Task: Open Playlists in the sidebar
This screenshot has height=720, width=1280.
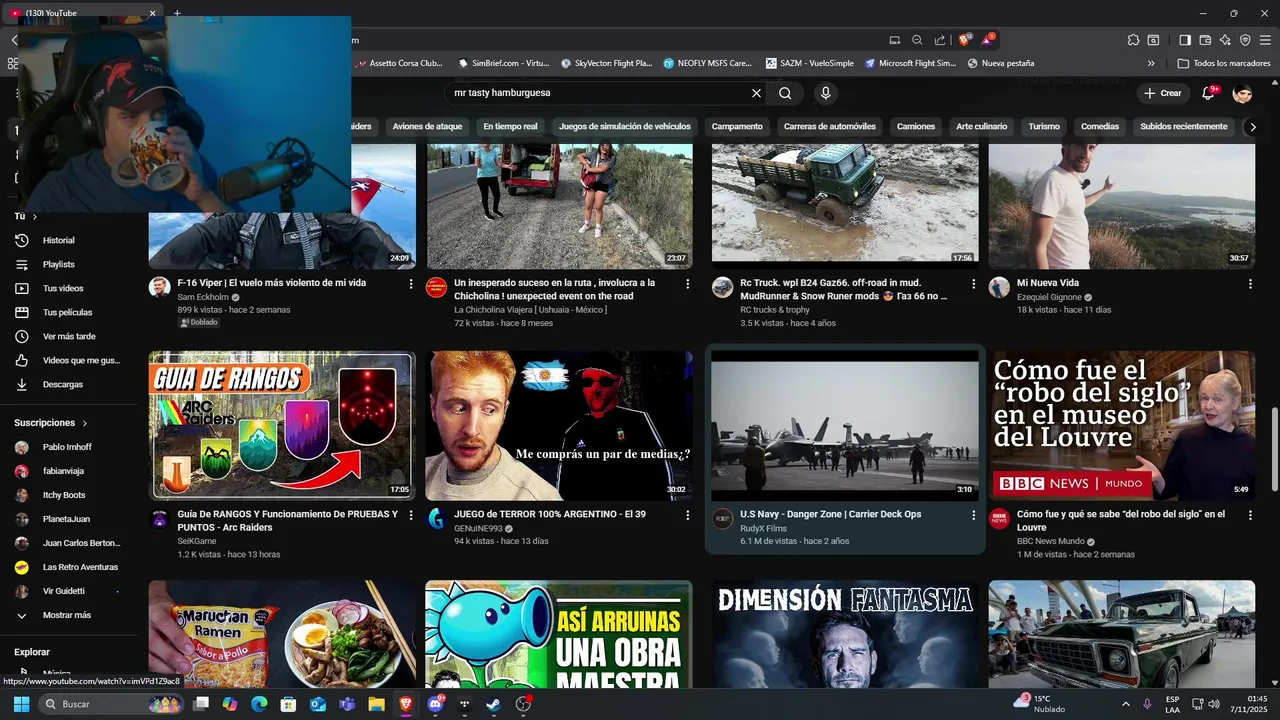Action: coord(58,264)
